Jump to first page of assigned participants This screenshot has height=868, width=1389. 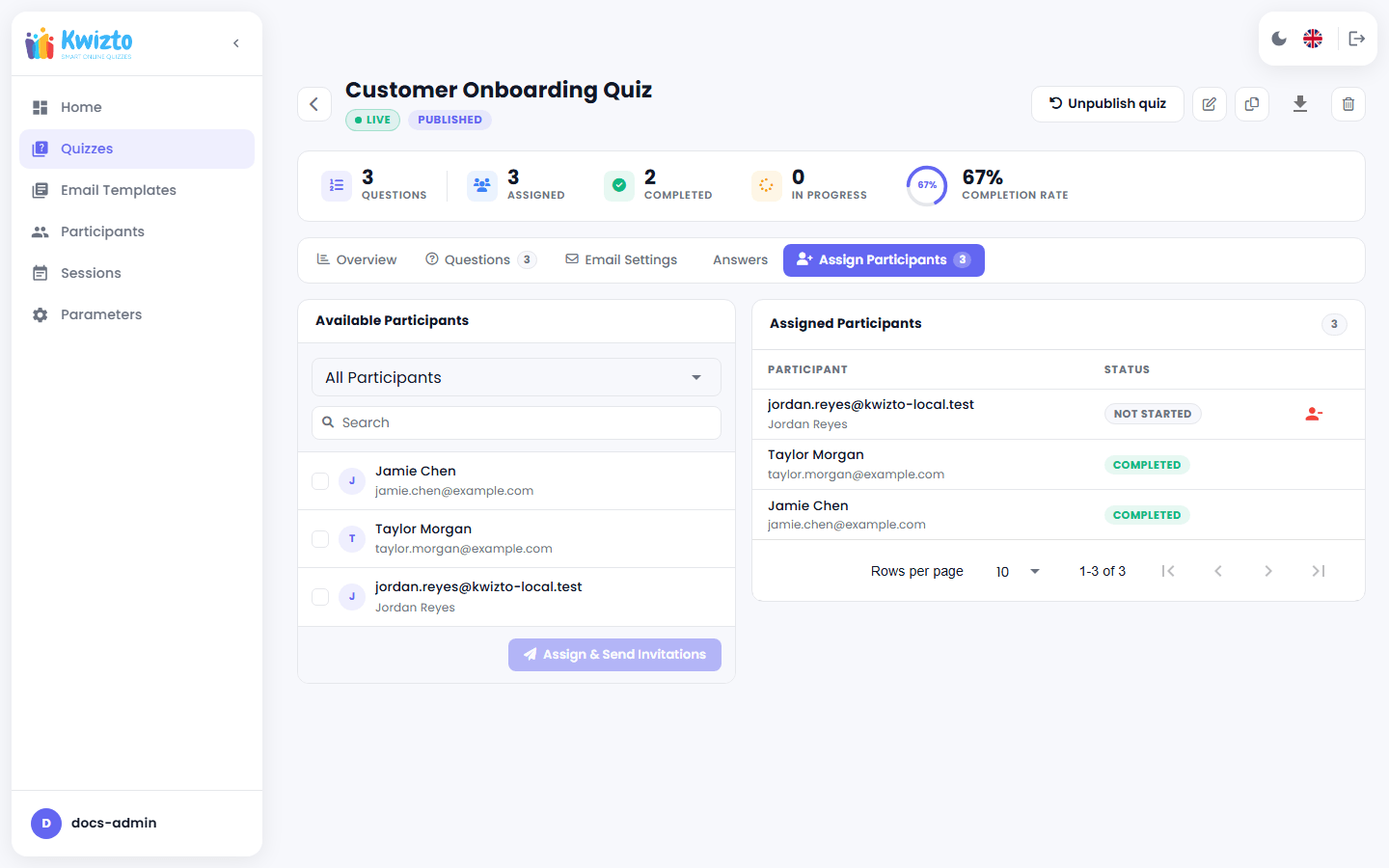[1168, 571]
